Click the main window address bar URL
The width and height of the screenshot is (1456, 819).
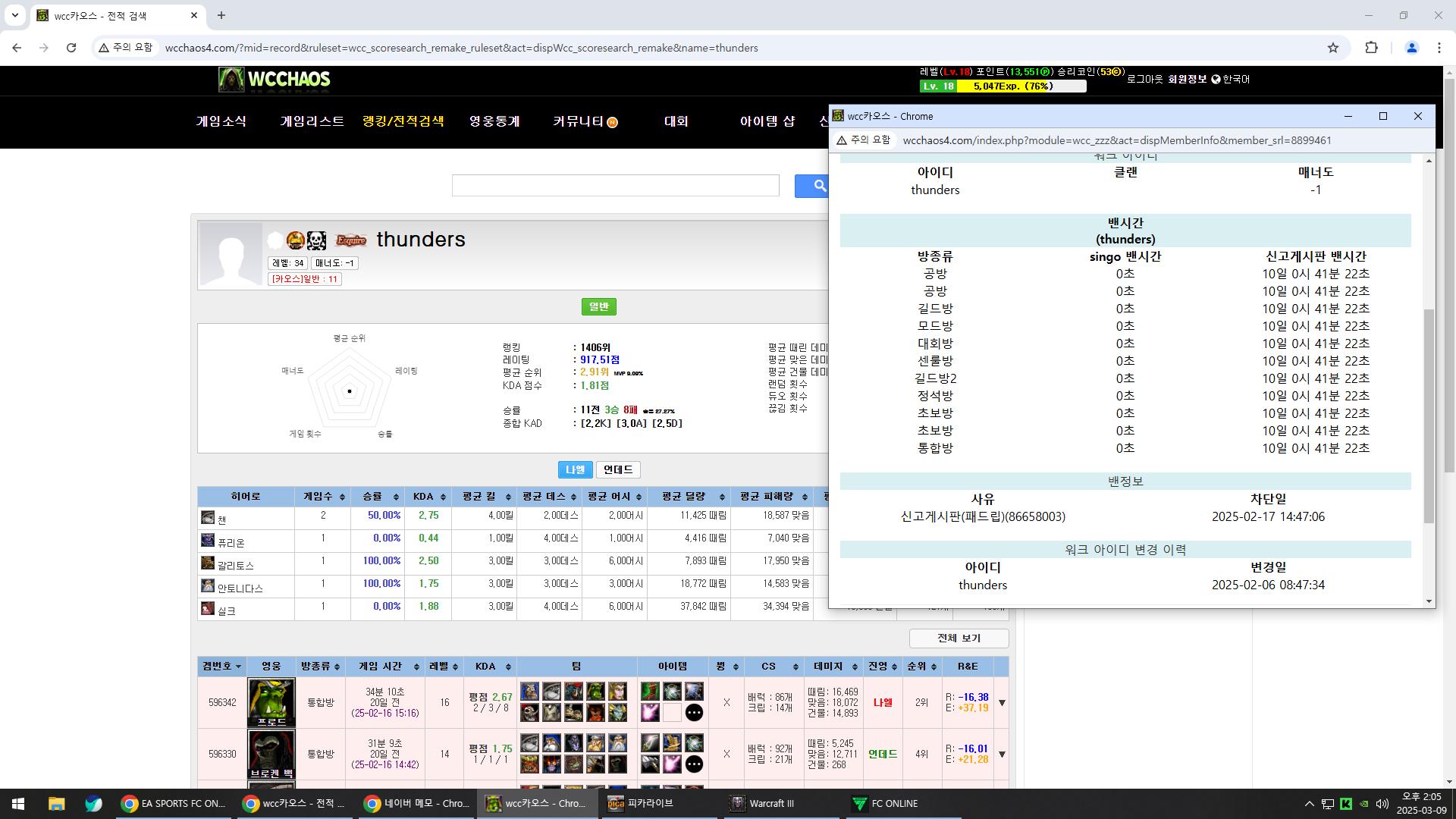pyautogui.click(x=461, y=48)
